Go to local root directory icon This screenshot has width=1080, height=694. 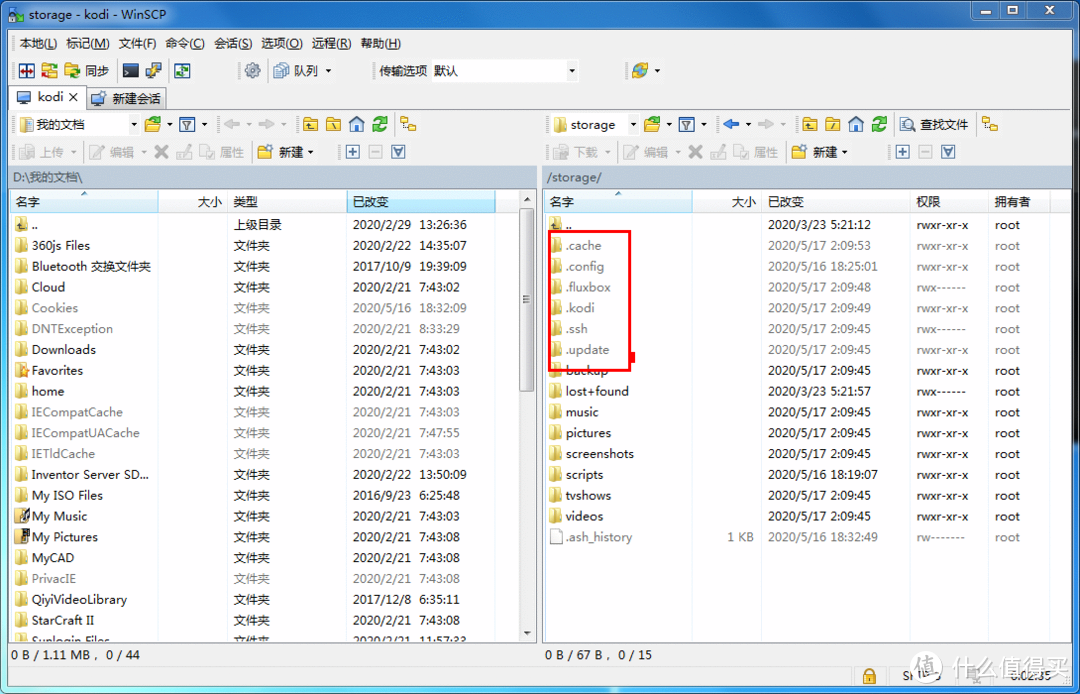pos(334,125)
